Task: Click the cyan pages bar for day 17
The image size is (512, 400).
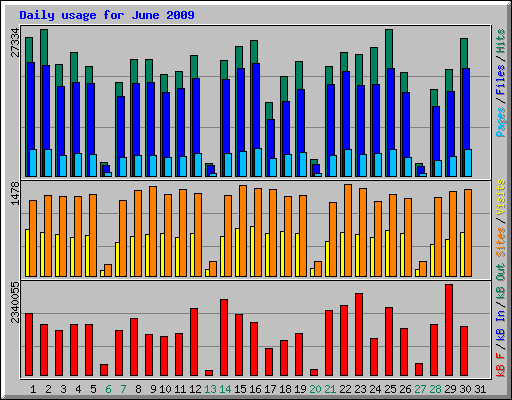Action: [x=273, y=167]
